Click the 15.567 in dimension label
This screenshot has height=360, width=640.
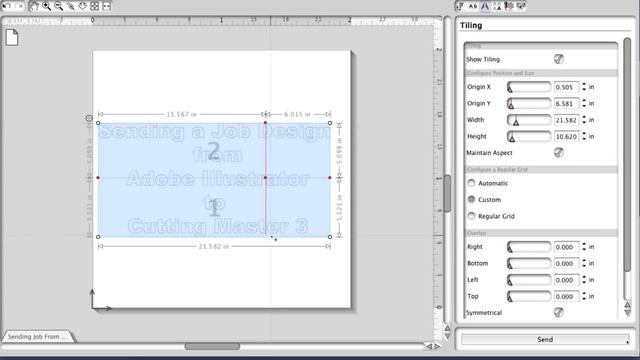click(181, 114)
